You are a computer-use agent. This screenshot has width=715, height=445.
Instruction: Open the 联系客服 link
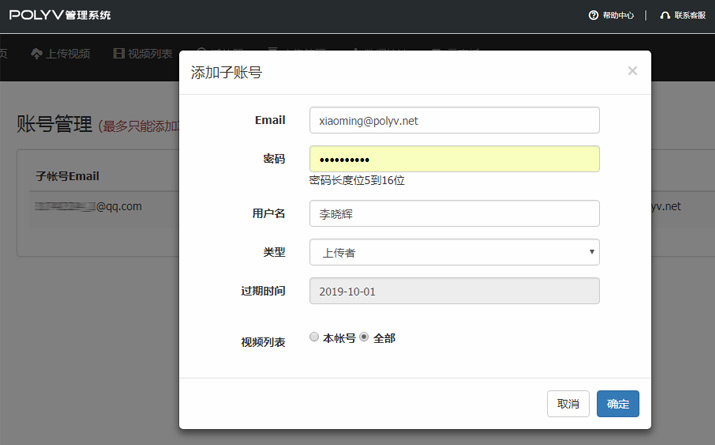point(690,15)
